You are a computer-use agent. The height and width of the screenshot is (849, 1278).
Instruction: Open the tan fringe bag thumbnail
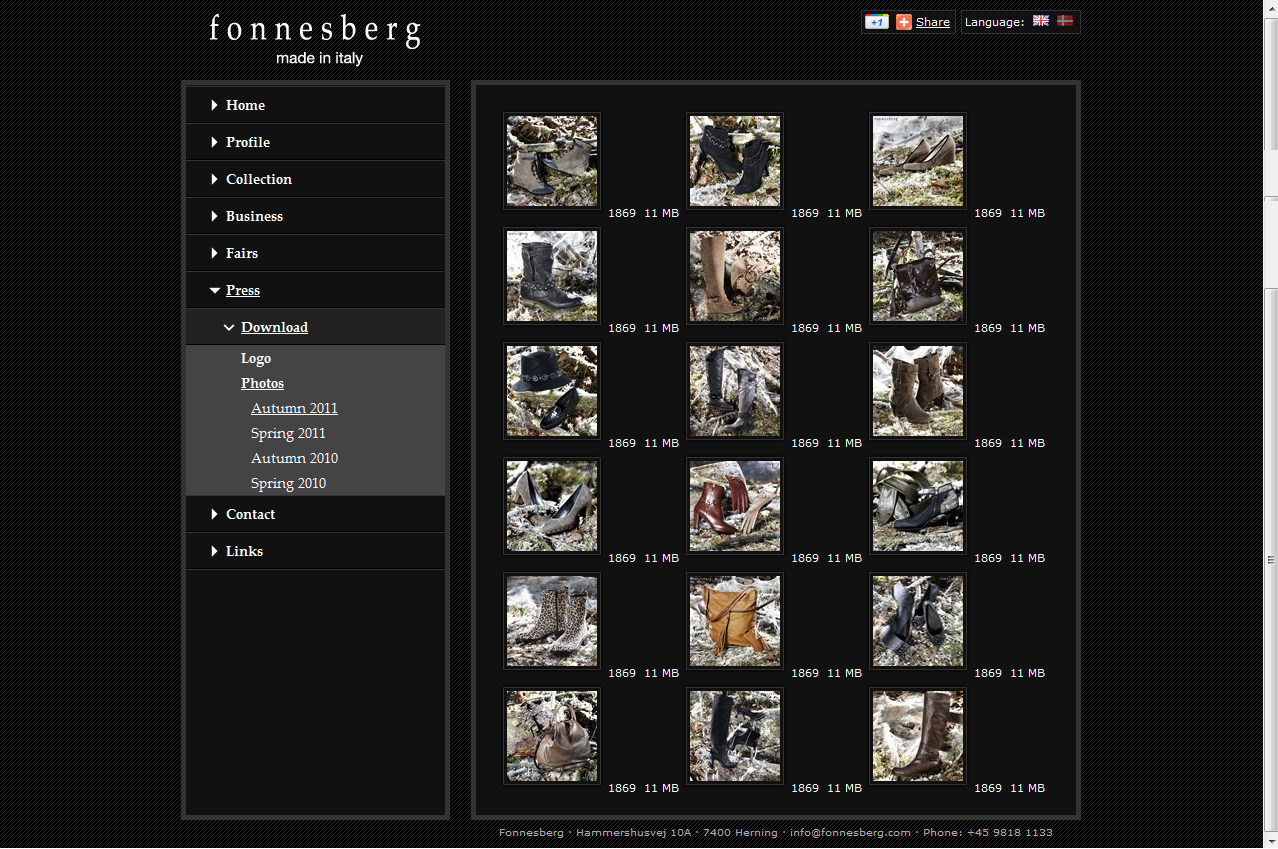[735, 621]
